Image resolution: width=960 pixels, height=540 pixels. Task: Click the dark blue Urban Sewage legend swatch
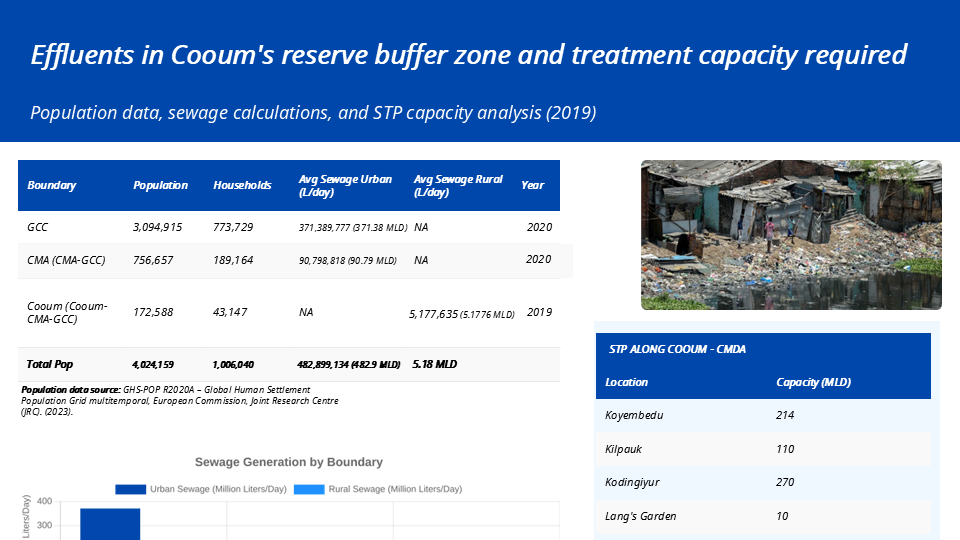point(130,489)
